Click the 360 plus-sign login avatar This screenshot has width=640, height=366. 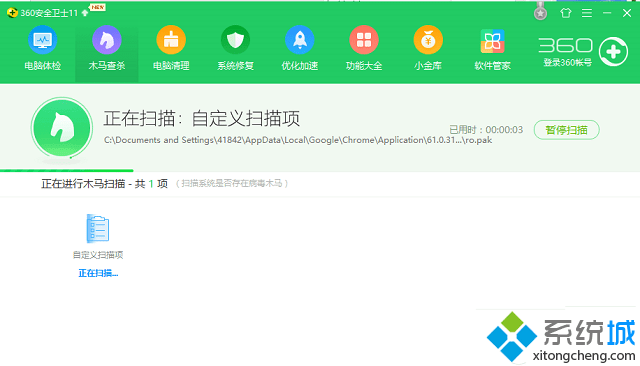click(x=613, y=51)
